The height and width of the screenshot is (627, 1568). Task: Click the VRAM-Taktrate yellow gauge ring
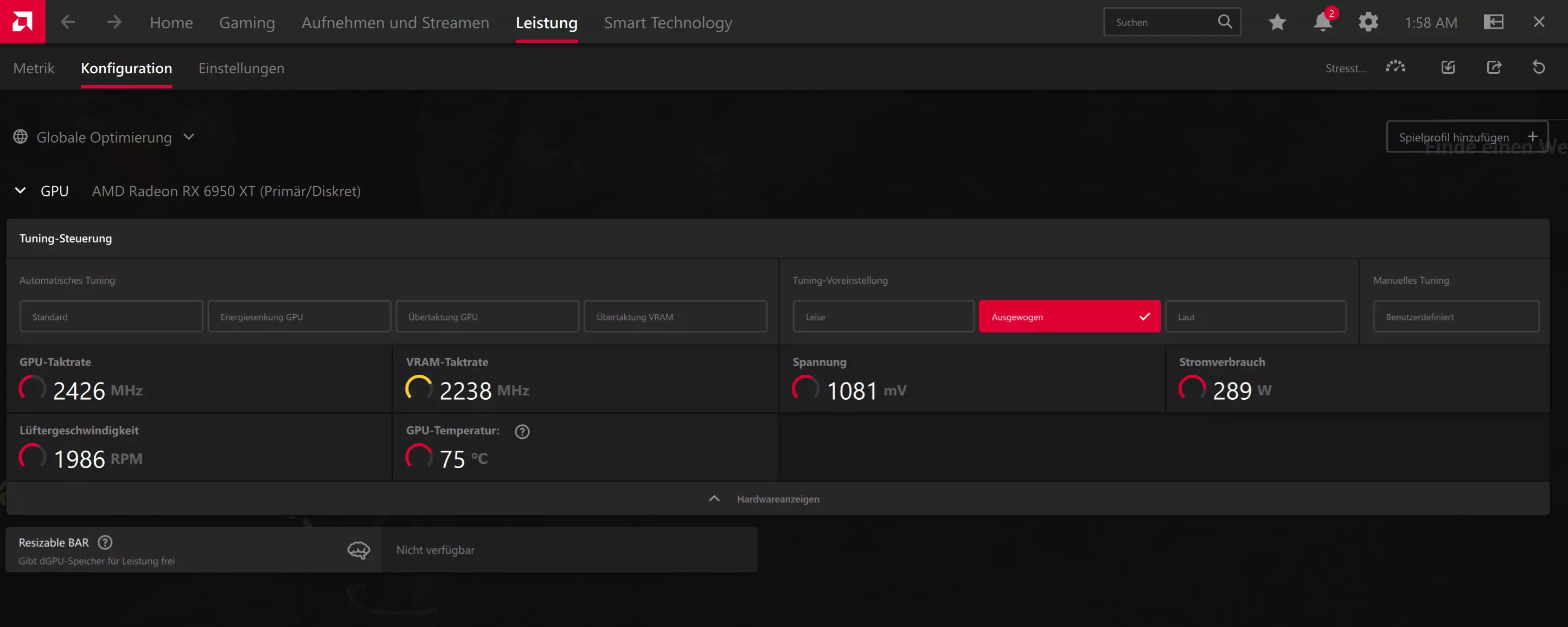click(x=419, y=388)
